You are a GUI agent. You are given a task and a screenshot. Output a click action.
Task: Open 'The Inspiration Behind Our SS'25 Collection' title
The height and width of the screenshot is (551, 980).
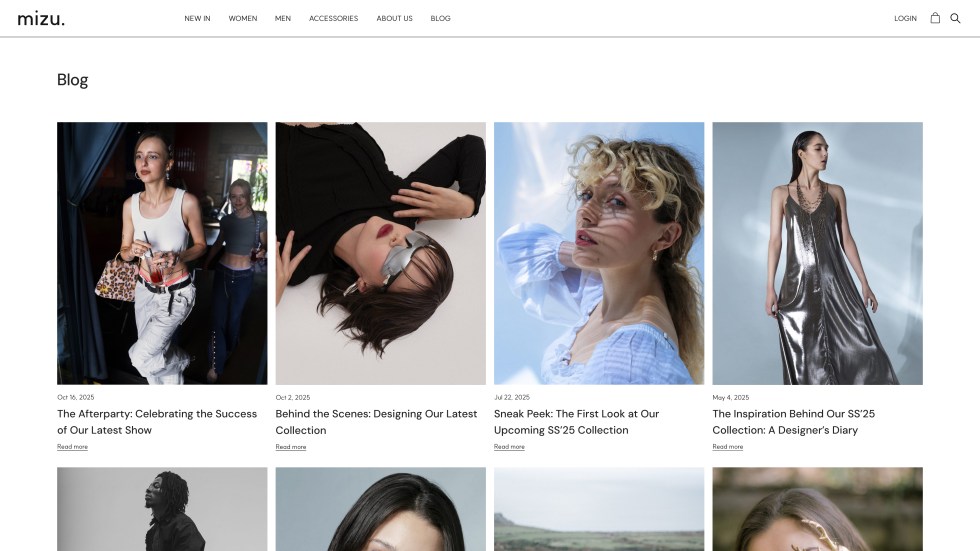pyautogui.click(x=794, y=422)
